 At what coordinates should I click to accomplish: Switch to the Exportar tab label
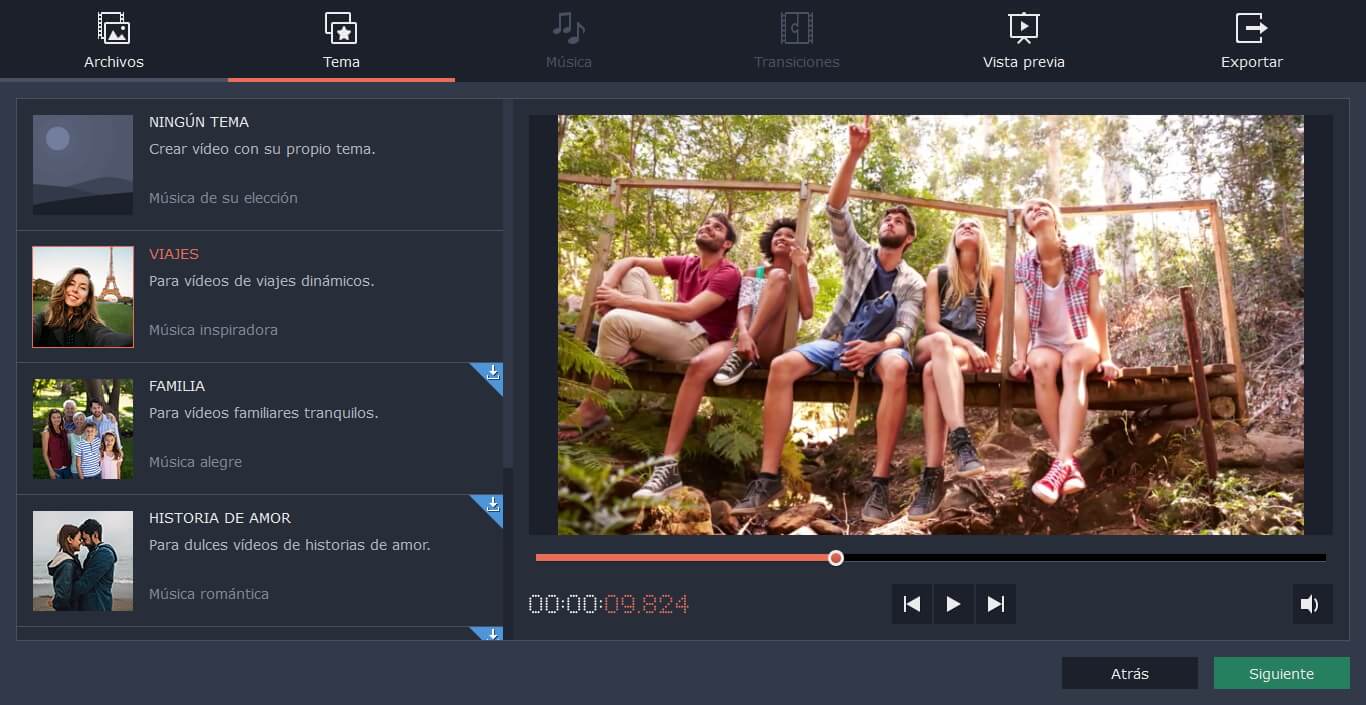pos(1251,62)
